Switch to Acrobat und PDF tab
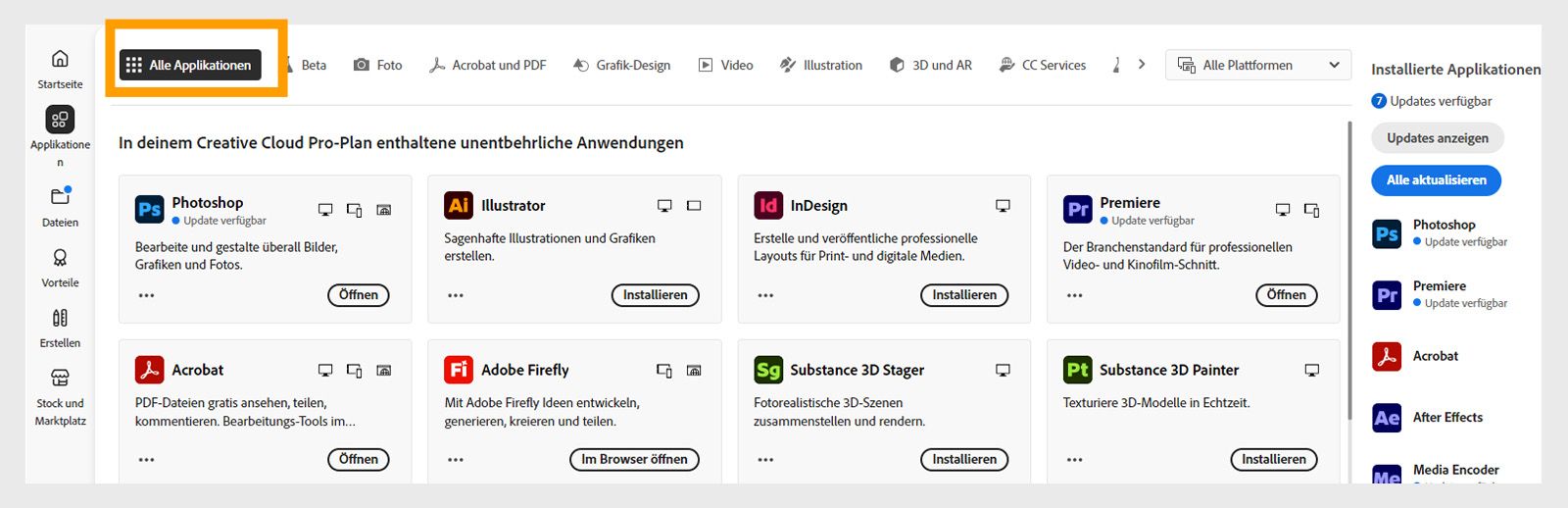The width and height of the screenshot is (1568, 508). pyautogui.click(x=487, y=65)
